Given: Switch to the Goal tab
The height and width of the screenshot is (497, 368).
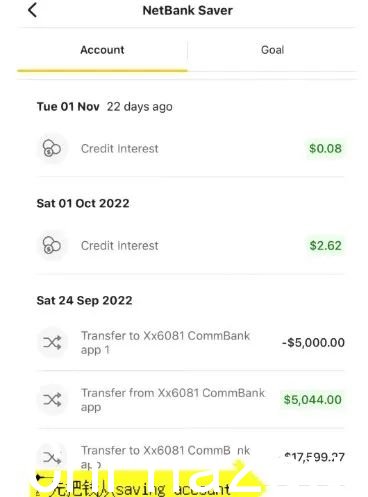Looking at the screenshot, I should 273,50.
